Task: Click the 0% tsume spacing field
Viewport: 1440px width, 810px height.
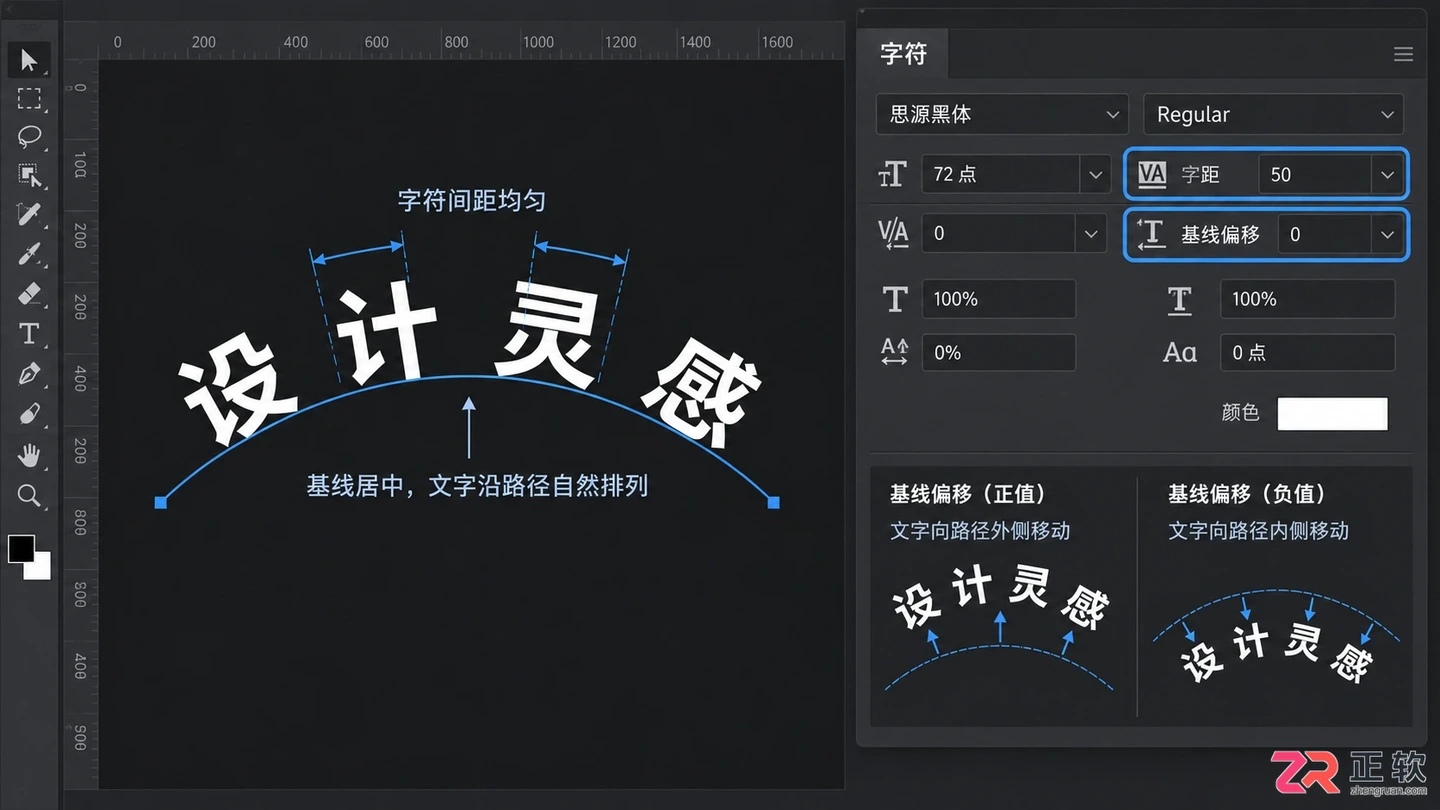Action: 998,353
